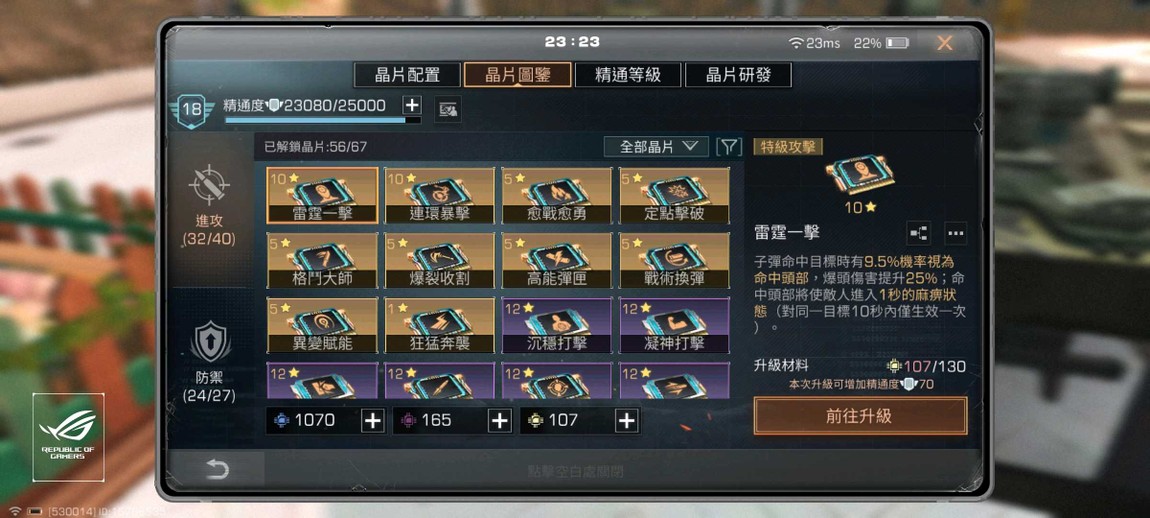Open the chip filter funnel icon
The height and width of the screenshot is (518, 1150).
[728, 147]
